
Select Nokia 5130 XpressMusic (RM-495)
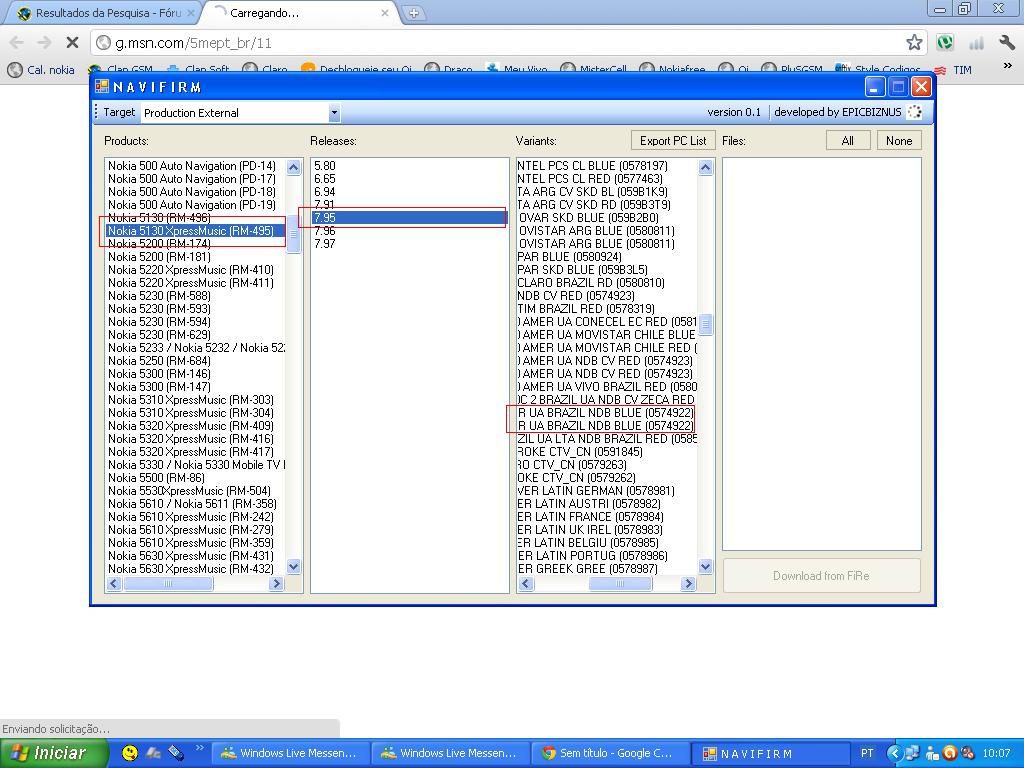[x=195, y=231]
